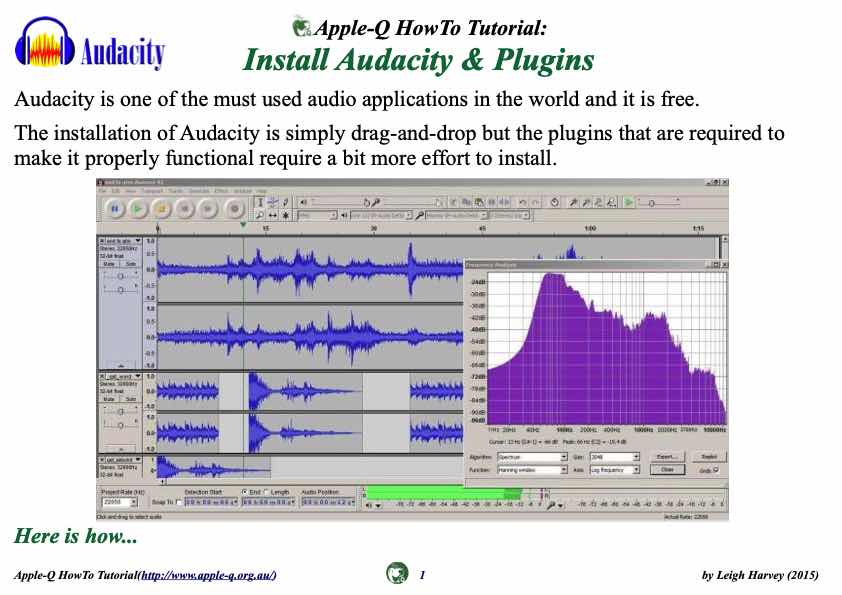Click the Copy icon in edit toolbar
The height and width of the screenshot is (595, 842).
click(466, 202)
